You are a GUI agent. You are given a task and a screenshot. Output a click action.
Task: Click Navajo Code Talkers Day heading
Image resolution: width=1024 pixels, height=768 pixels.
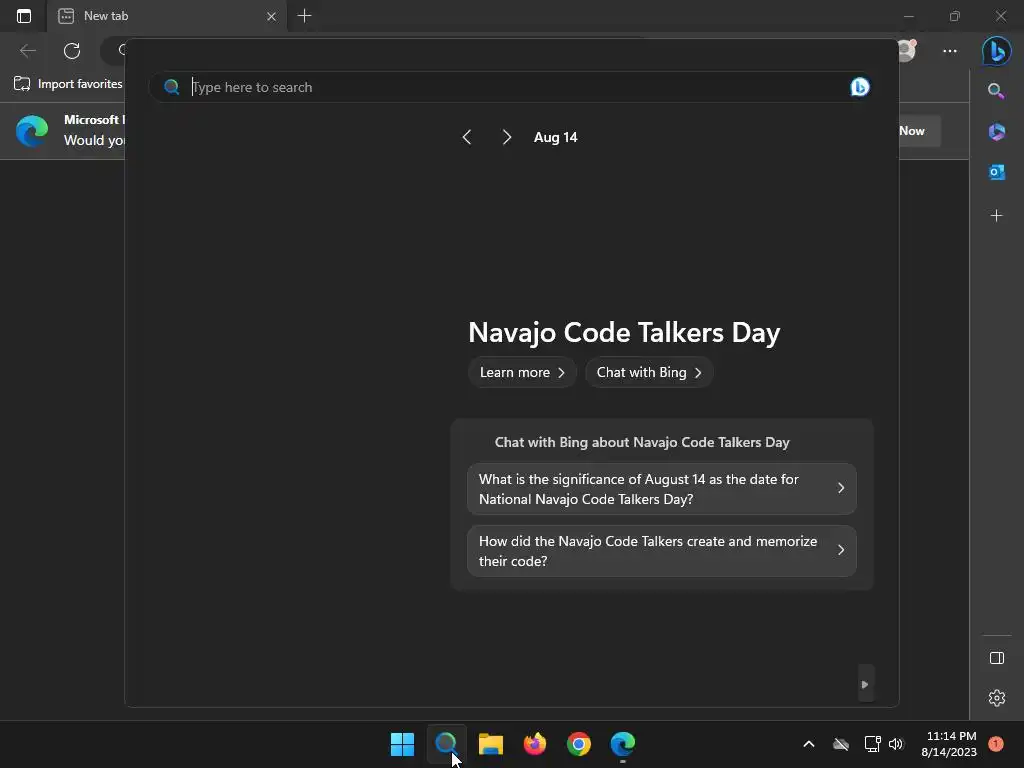point(624,332)
